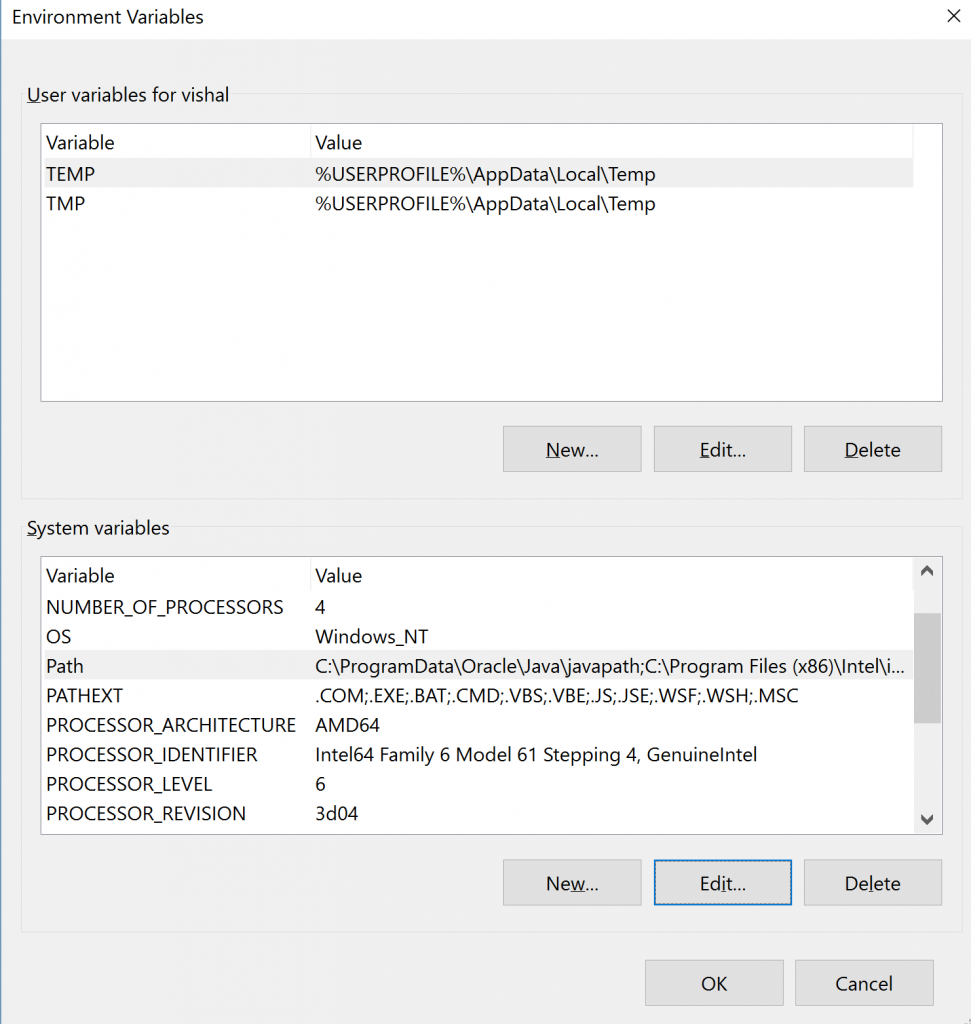Screen dimensions: 971x1024
Task: Edit the selected system variable
Action: pos(722,883)
